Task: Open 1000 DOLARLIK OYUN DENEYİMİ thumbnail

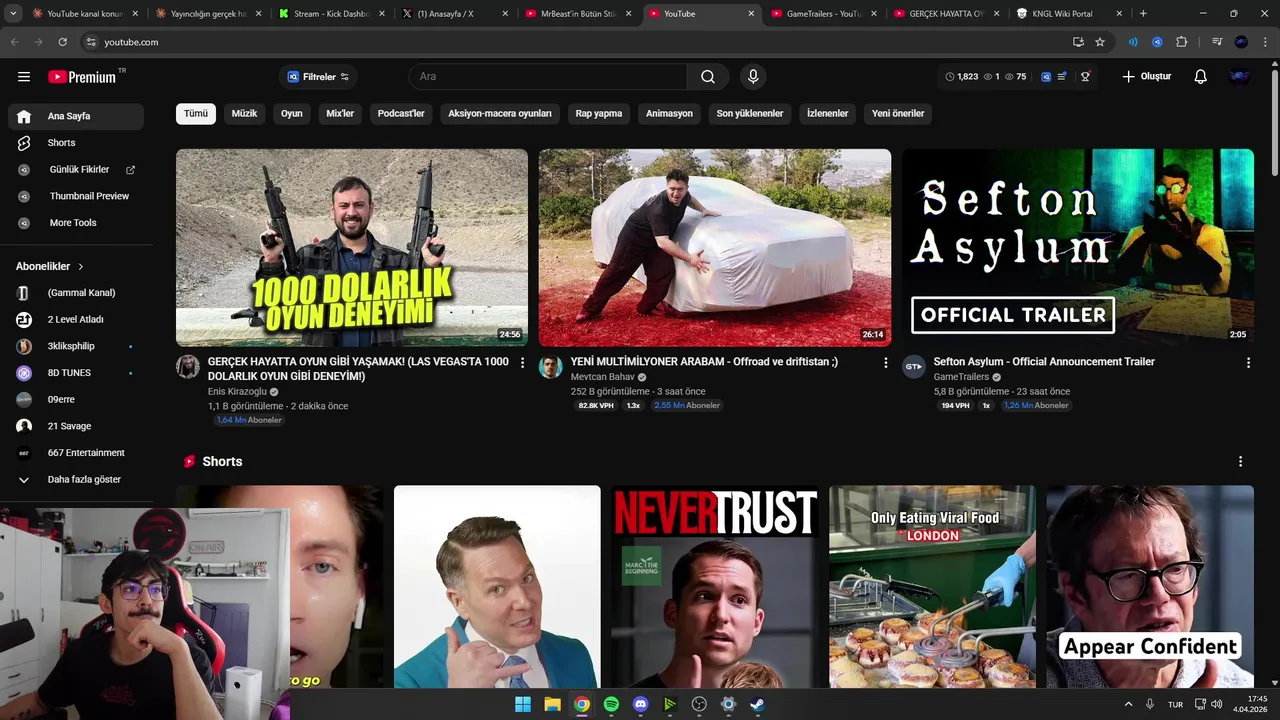Action: click(x=352, y=248)
